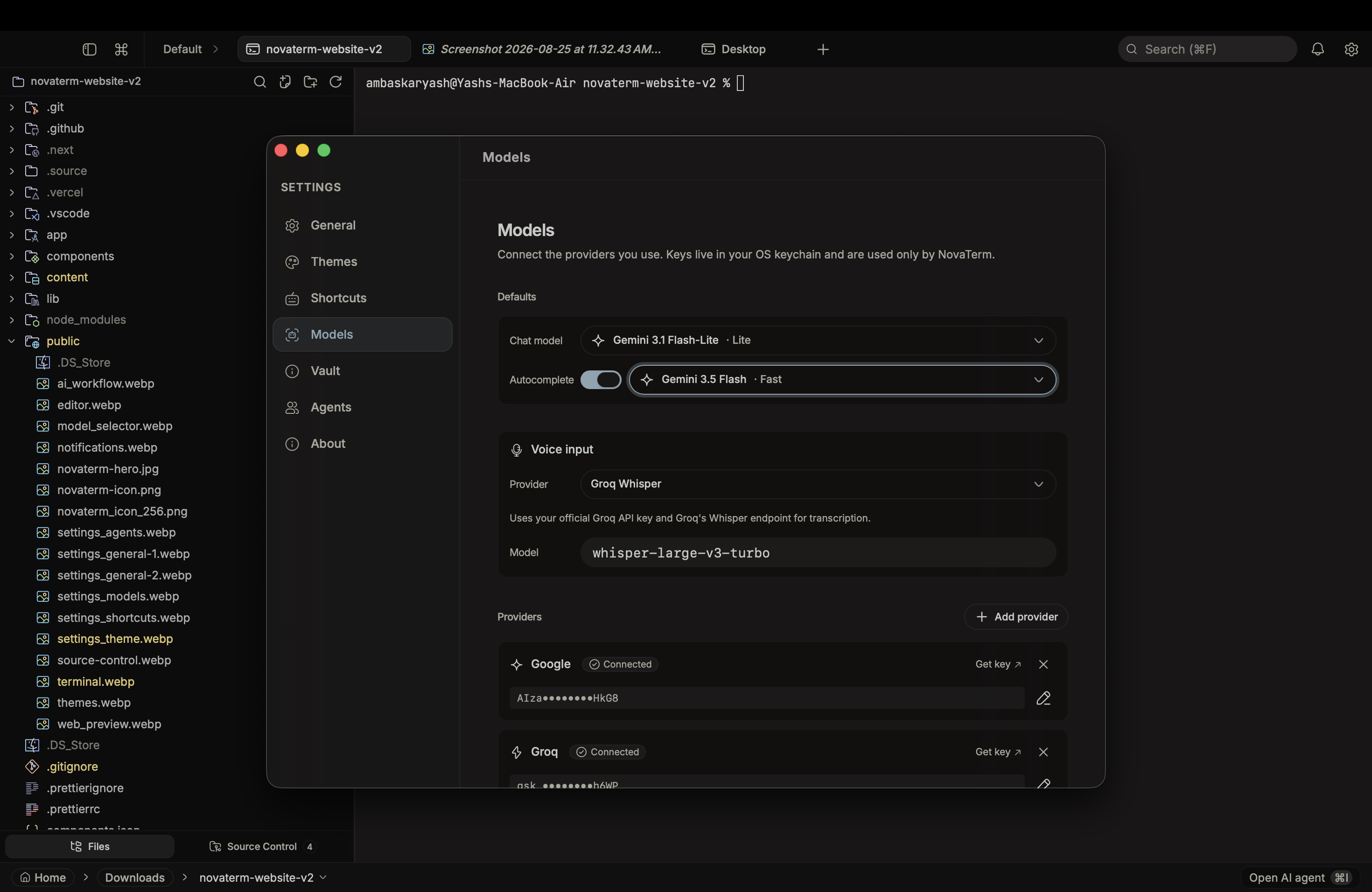Viewport: 1372px width, 892px height.
Task: Expand the .git folder
Action: click(12, 107)
